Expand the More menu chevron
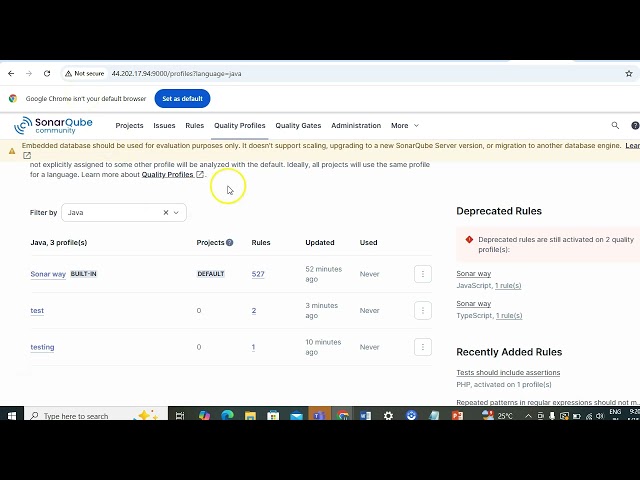This screenshot has height=480, width=640. (x=416, y=125)
